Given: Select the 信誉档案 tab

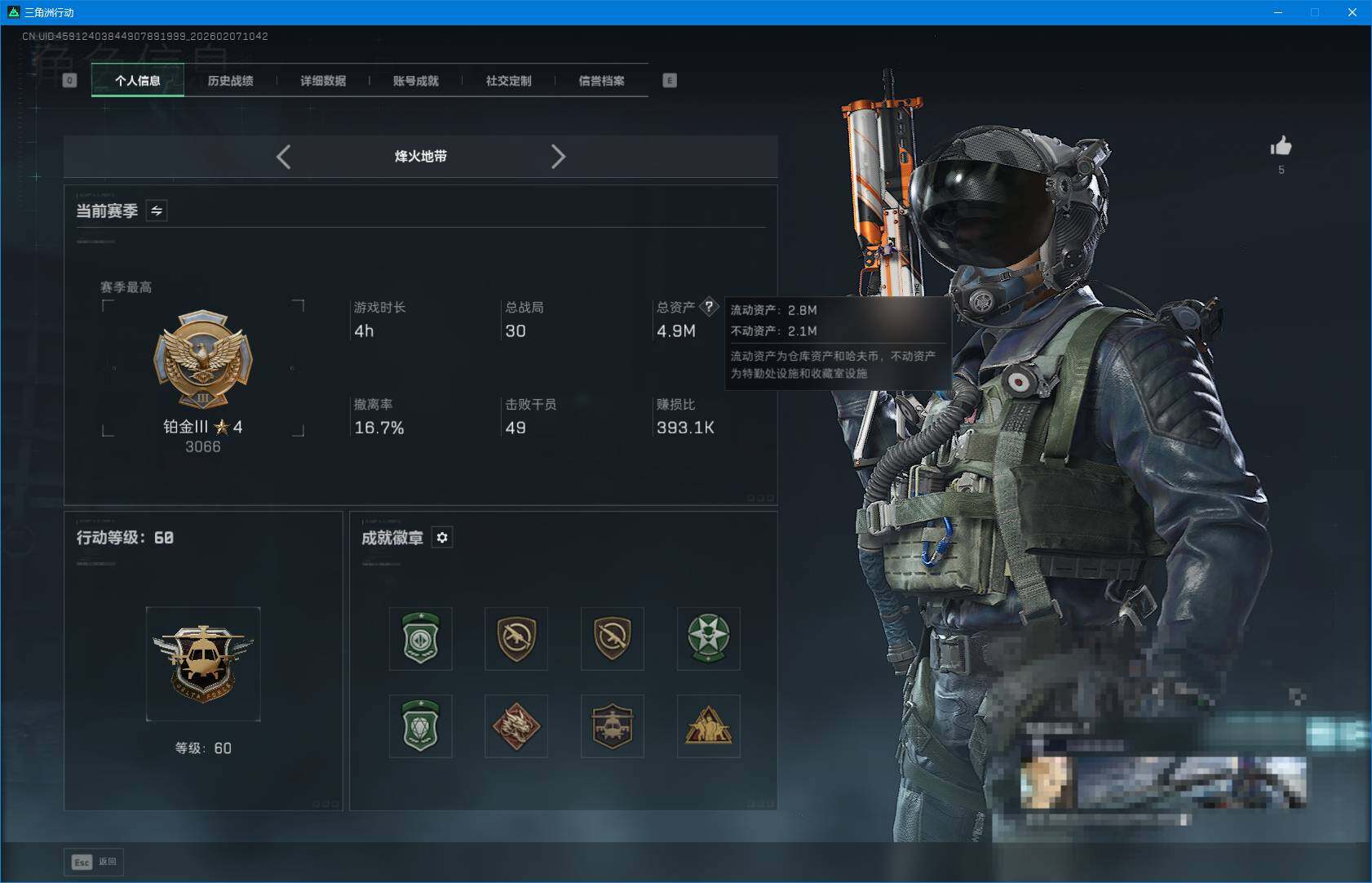Looking at the screenshot, I should click(604, 80).
